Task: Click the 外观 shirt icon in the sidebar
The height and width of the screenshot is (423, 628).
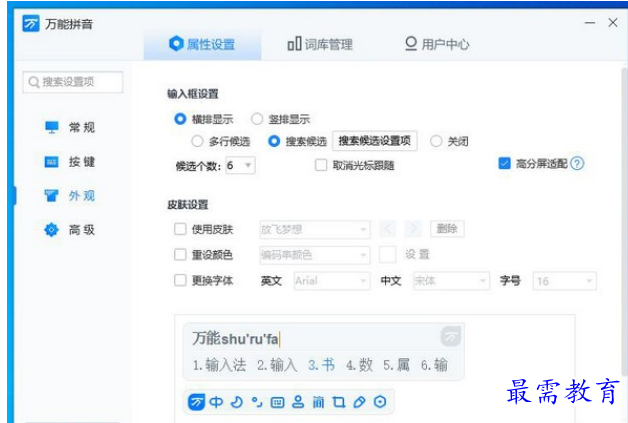Action: (x=51, y=196)
